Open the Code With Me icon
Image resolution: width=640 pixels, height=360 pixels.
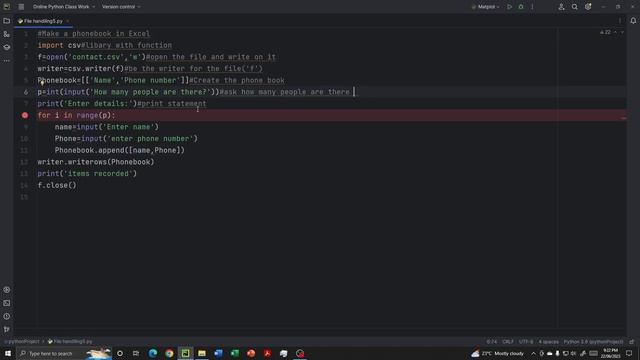tap(561, 7)
